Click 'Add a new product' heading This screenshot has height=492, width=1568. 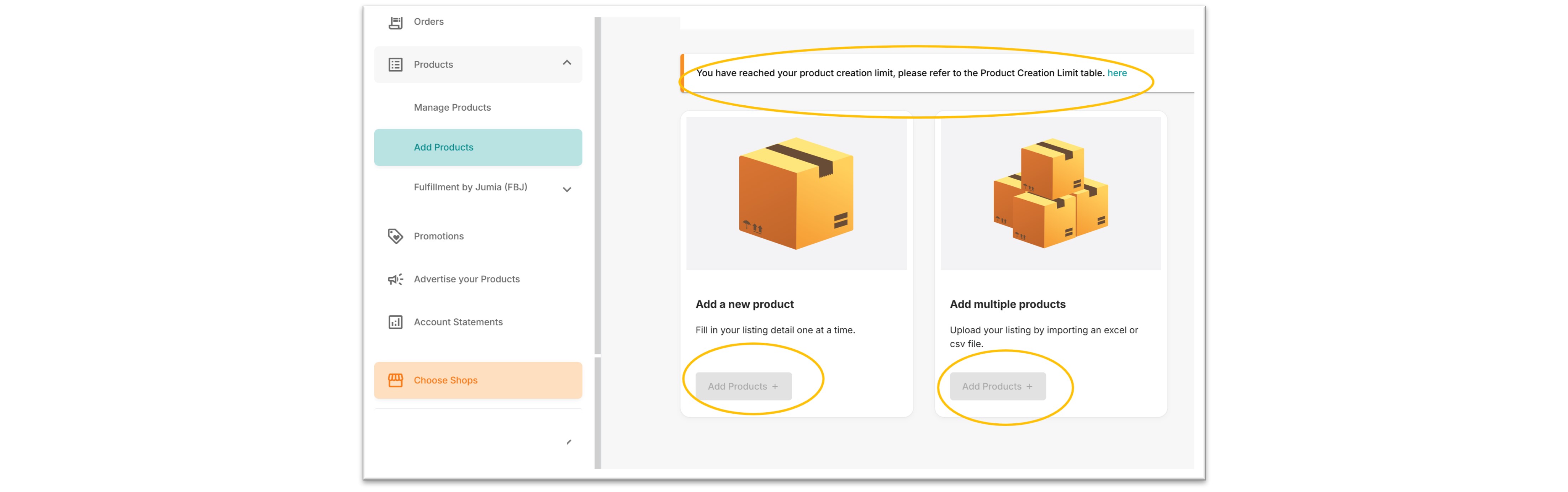tap(744, 305)
